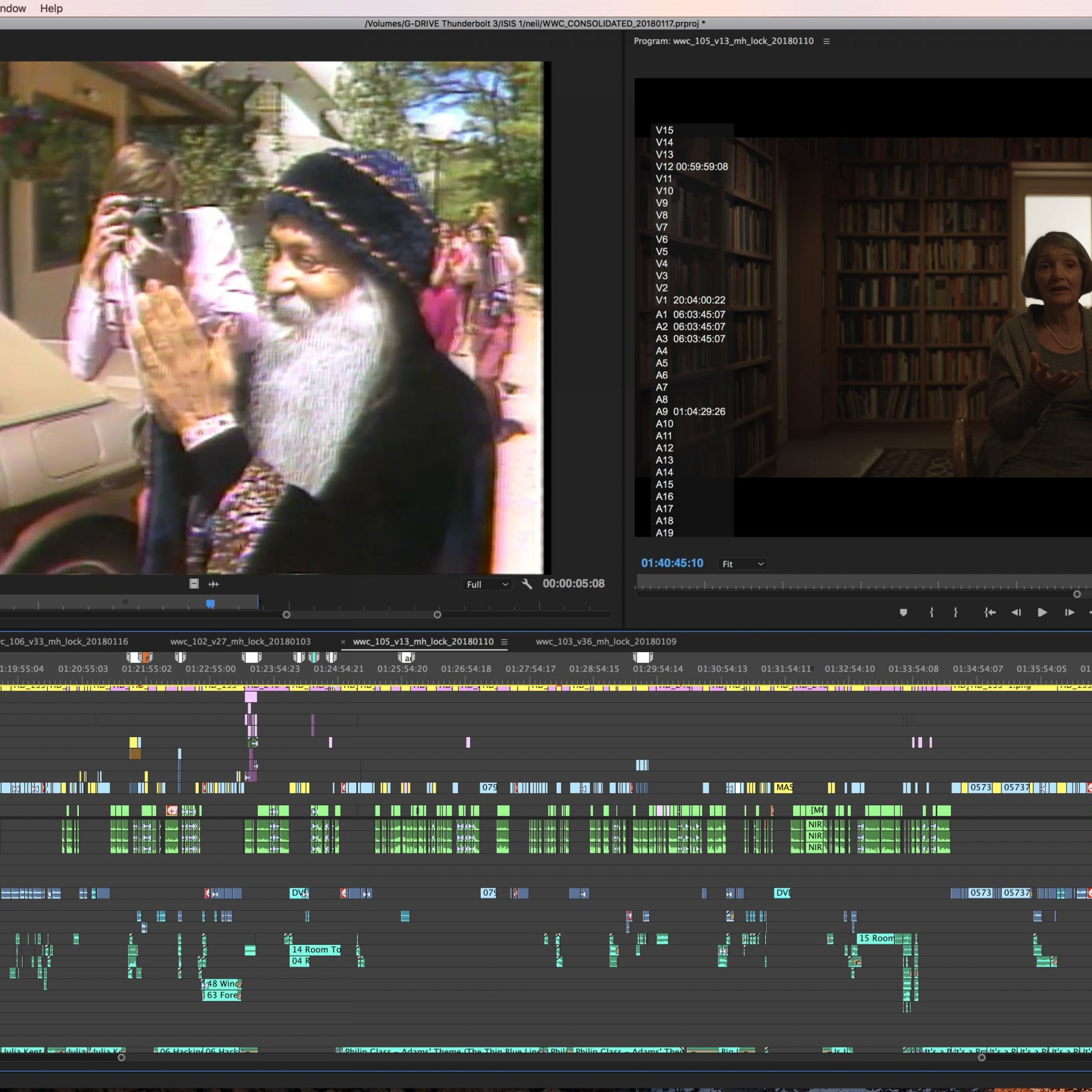Select the wwc_105_v13_mh_lock_20180110 sequence tab
This screenshot has height=1092, width=1092.
(x=423, y=642)
